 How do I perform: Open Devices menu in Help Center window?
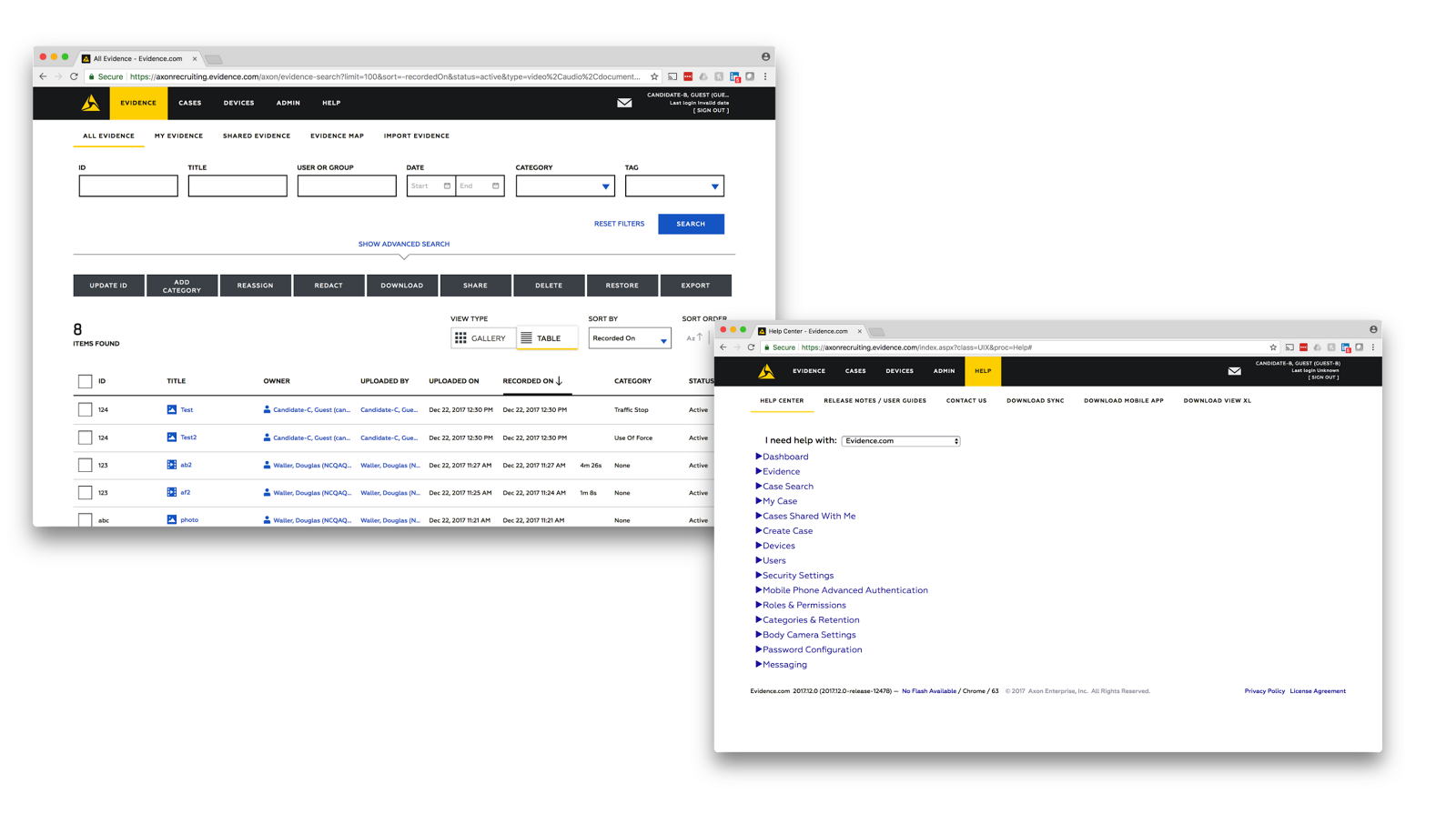point(899,371)
